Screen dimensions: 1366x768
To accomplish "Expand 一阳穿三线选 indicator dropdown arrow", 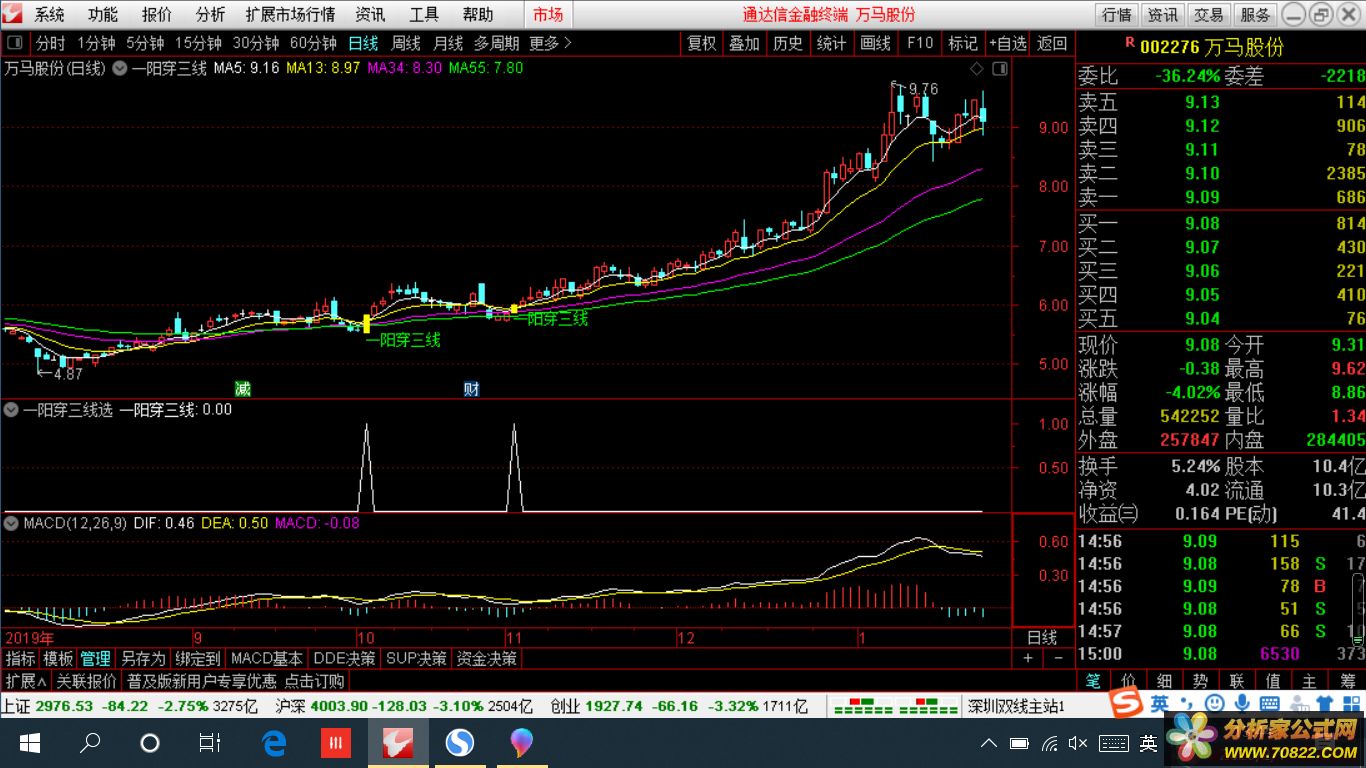I will 12,409.
